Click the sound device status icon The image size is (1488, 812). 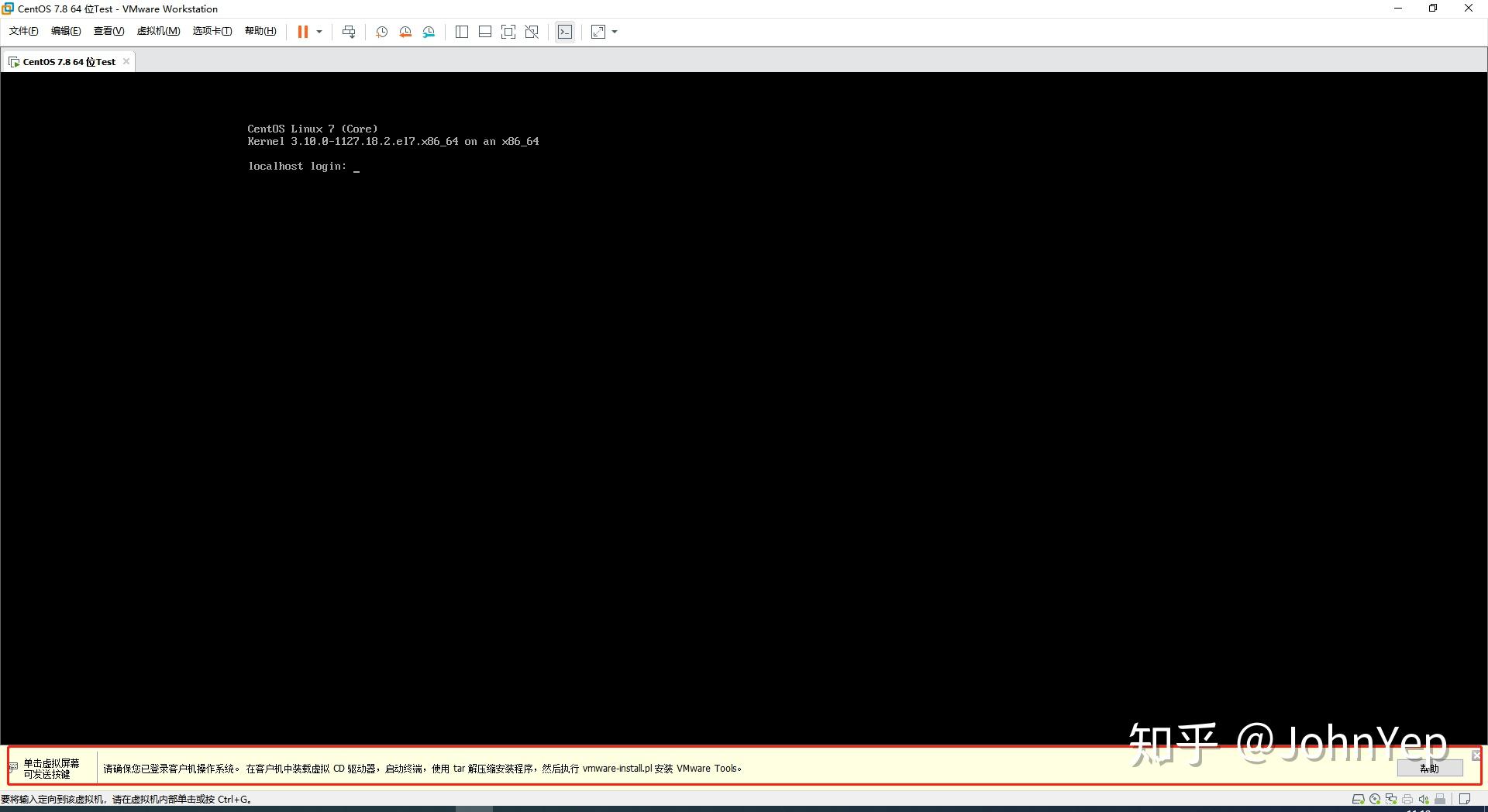click(1424, 799)
